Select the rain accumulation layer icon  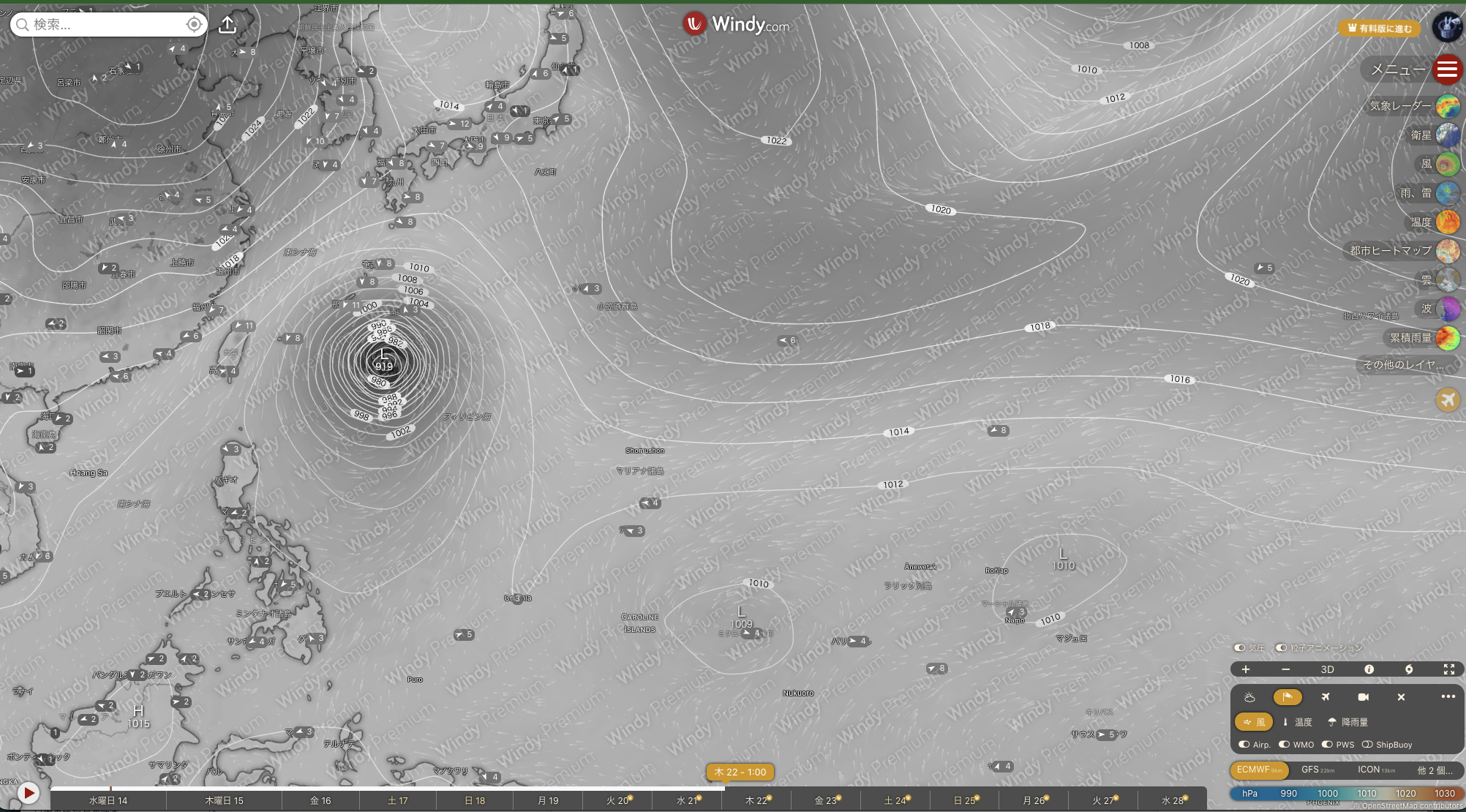tap(1447, 338)
